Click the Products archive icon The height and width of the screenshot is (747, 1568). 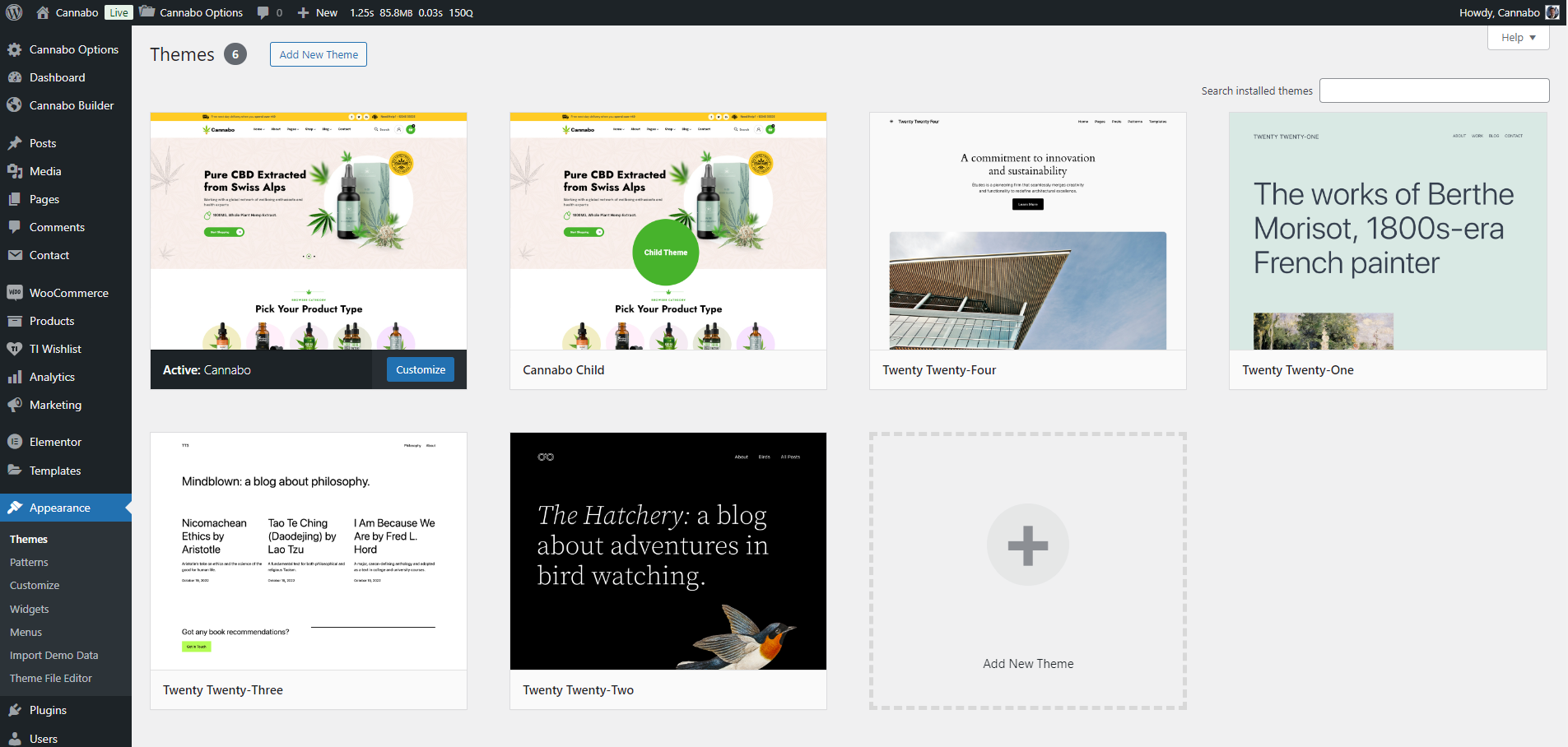pos(15,321)
